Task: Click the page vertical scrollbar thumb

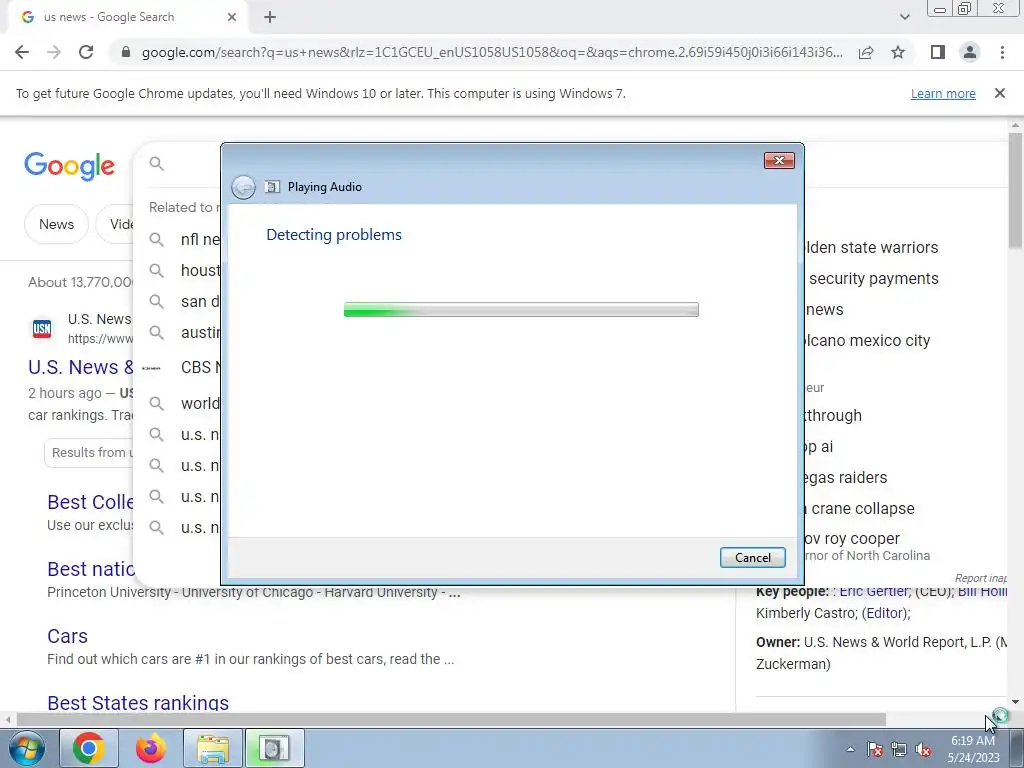Action: point(1015,191)
